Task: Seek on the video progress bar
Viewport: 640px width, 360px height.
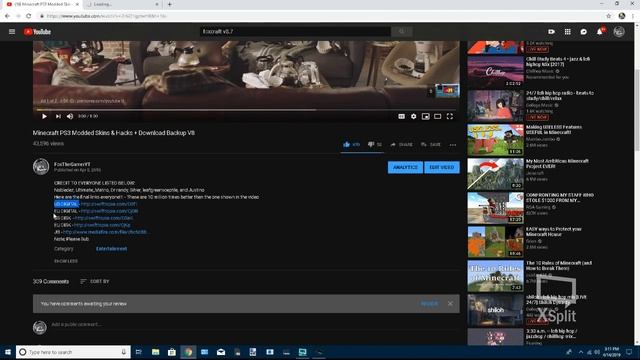Action: click(246, 109)
